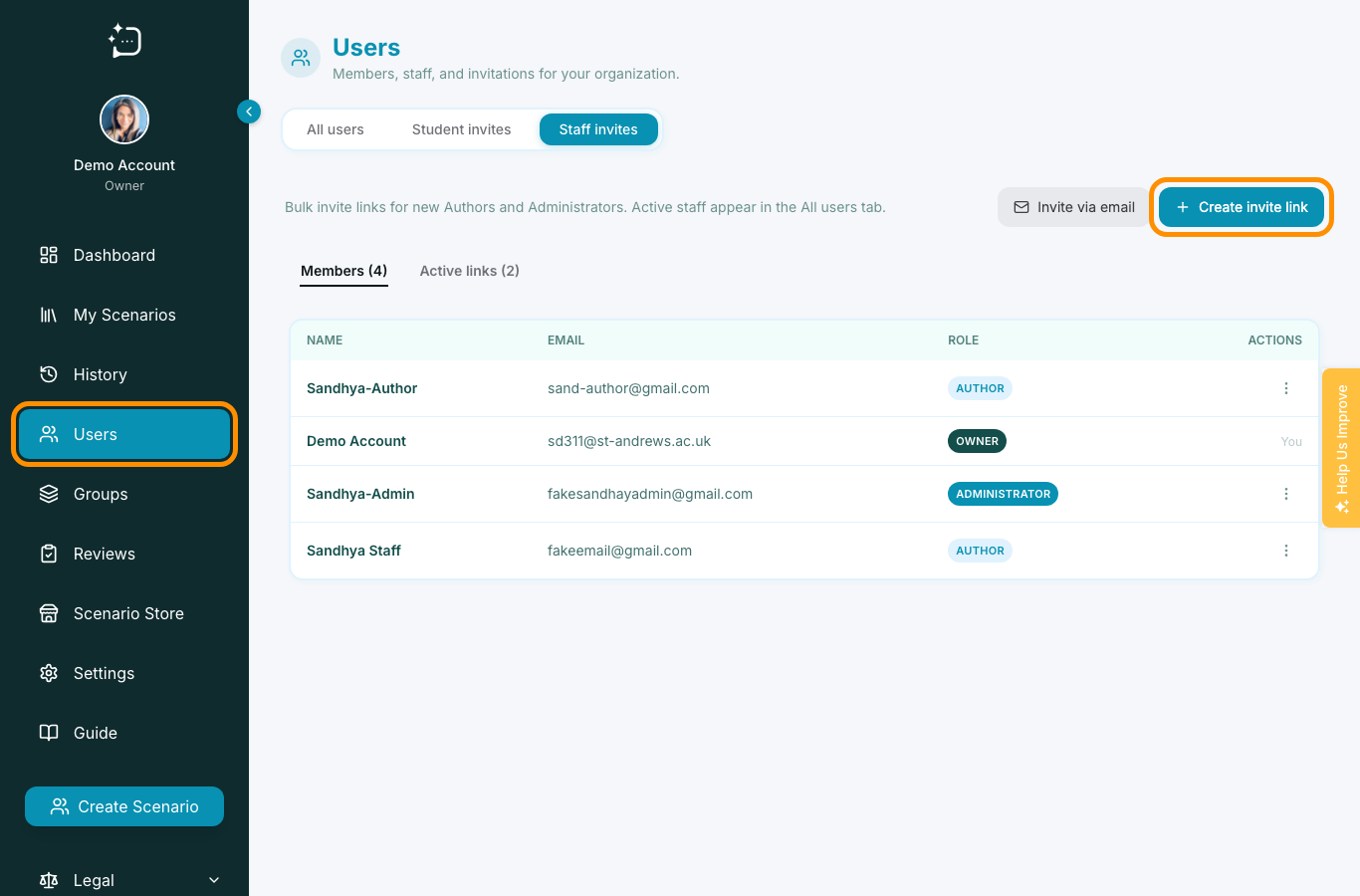Click the Legal scales icon
The width and height of the screenshot is (1360, 896).
tap(49, 880)
